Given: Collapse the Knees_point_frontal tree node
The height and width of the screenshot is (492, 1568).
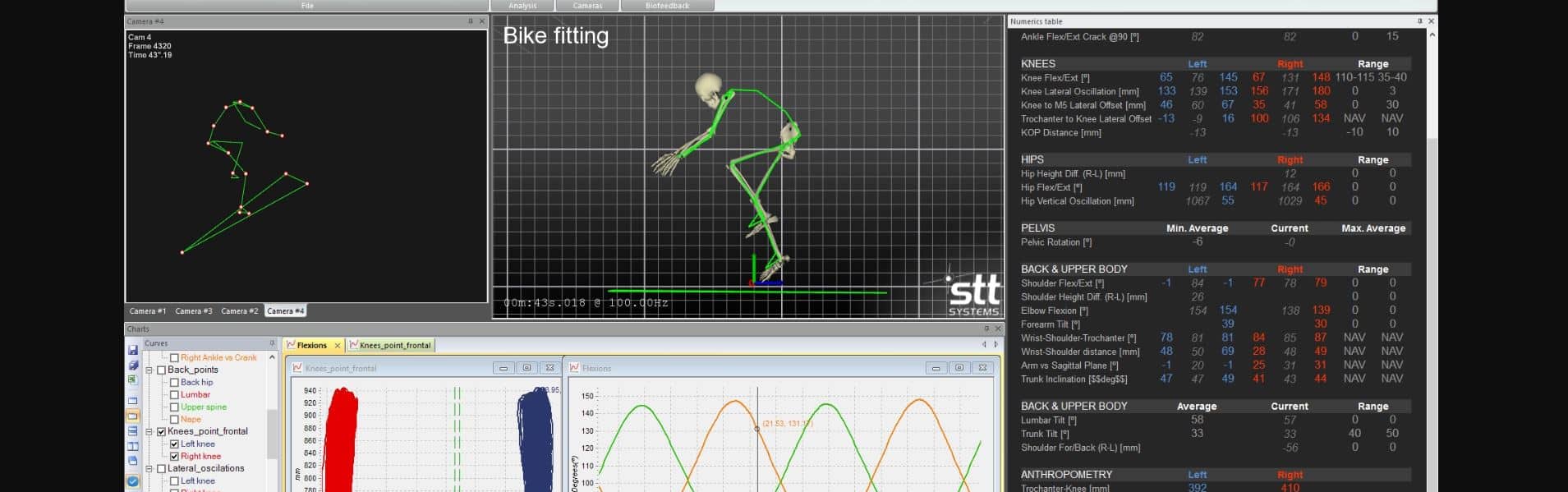Looking at the screenshot, I should [149, 431].
